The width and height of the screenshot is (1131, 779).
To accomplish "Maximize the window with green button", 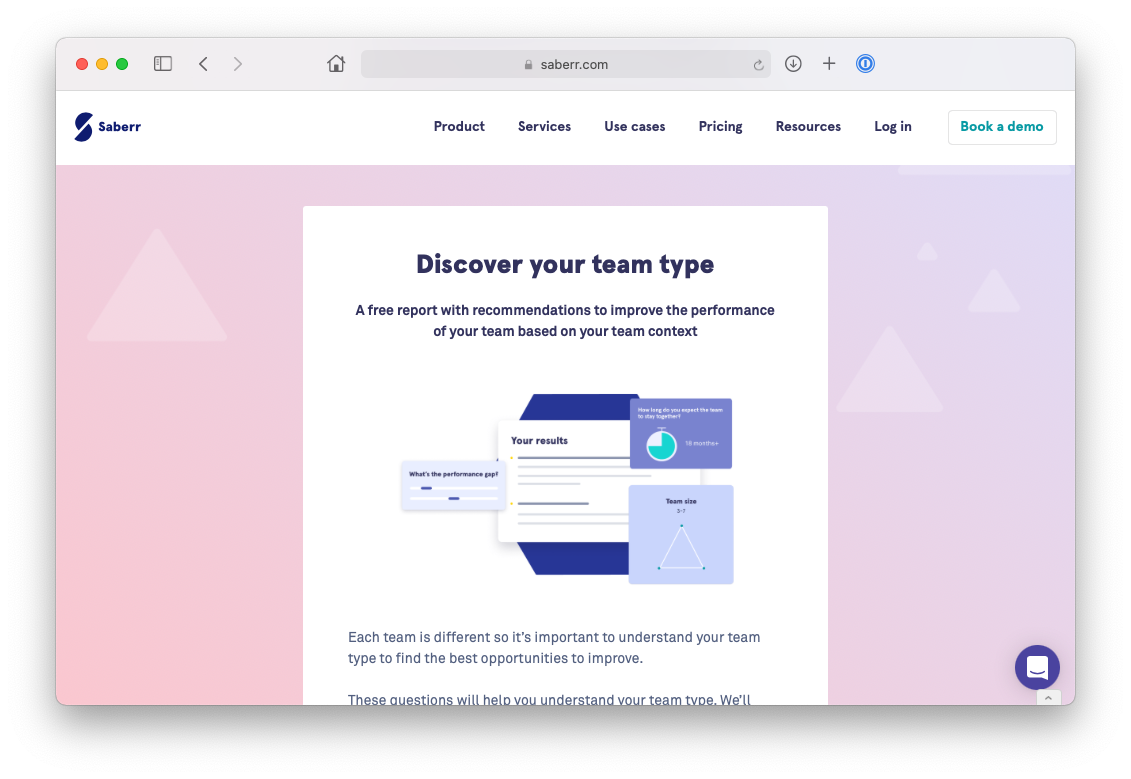I will [x=122, y=63].
